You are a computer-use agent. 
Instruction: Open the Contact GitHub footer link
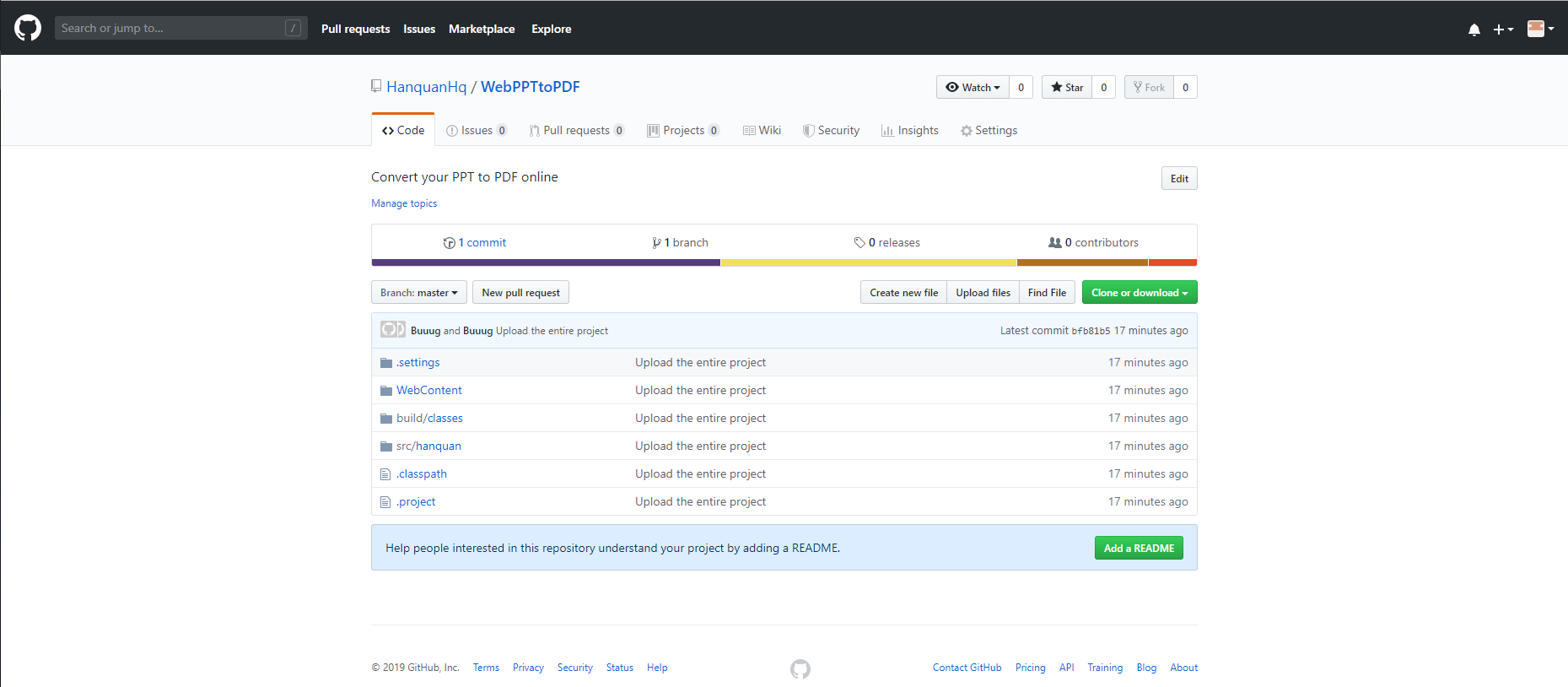(967, 668)
